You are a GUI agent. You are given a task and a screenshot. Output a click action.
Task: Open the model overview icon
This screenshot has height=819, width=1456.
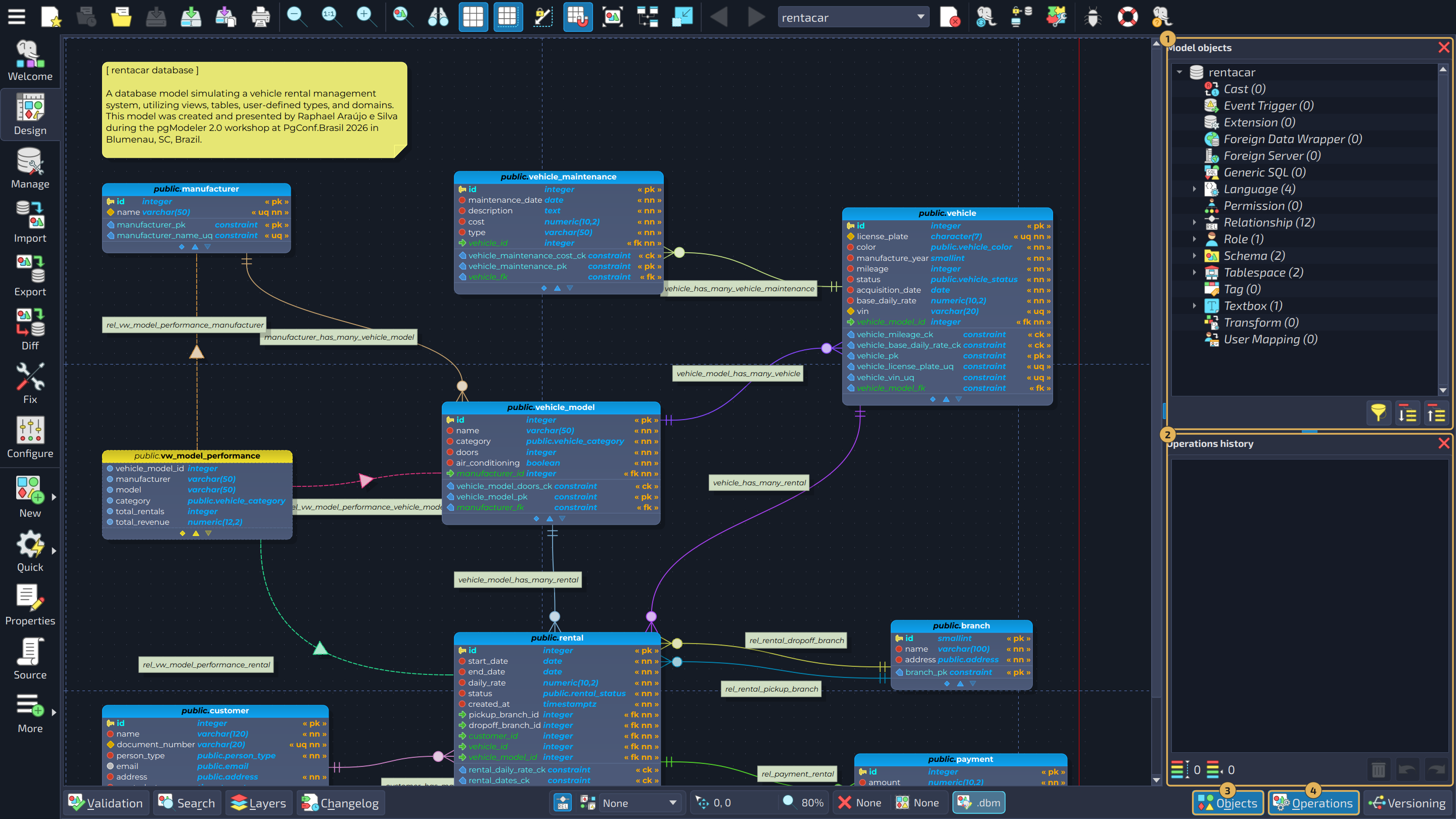pos(613,17)
